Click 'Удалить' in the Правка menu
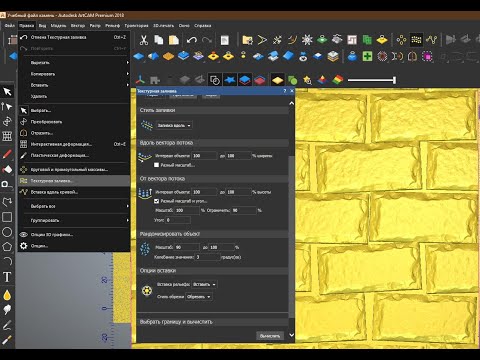 pos(74,96)
